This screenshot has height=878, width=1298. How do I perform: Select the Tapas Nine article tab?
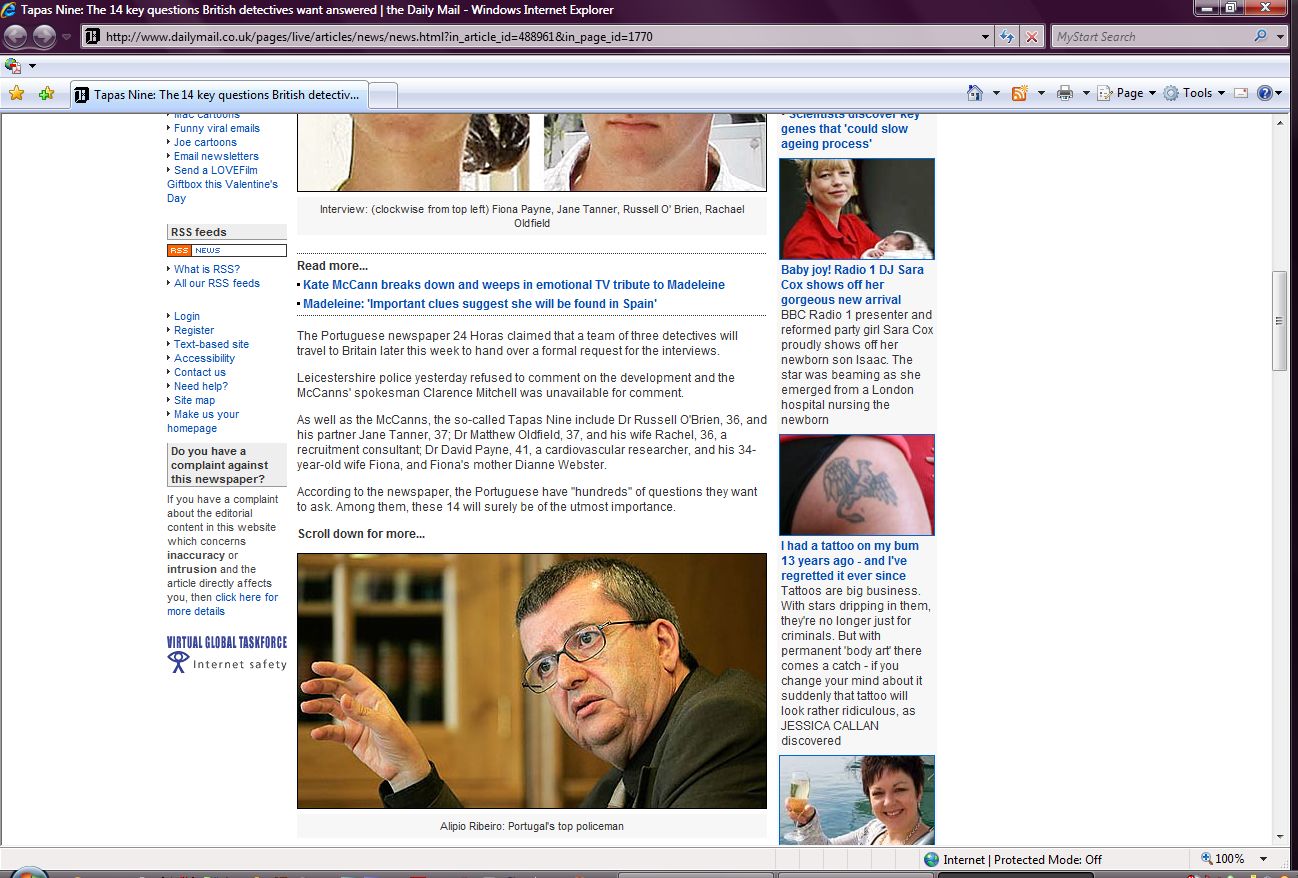click(x=220, y=95)
